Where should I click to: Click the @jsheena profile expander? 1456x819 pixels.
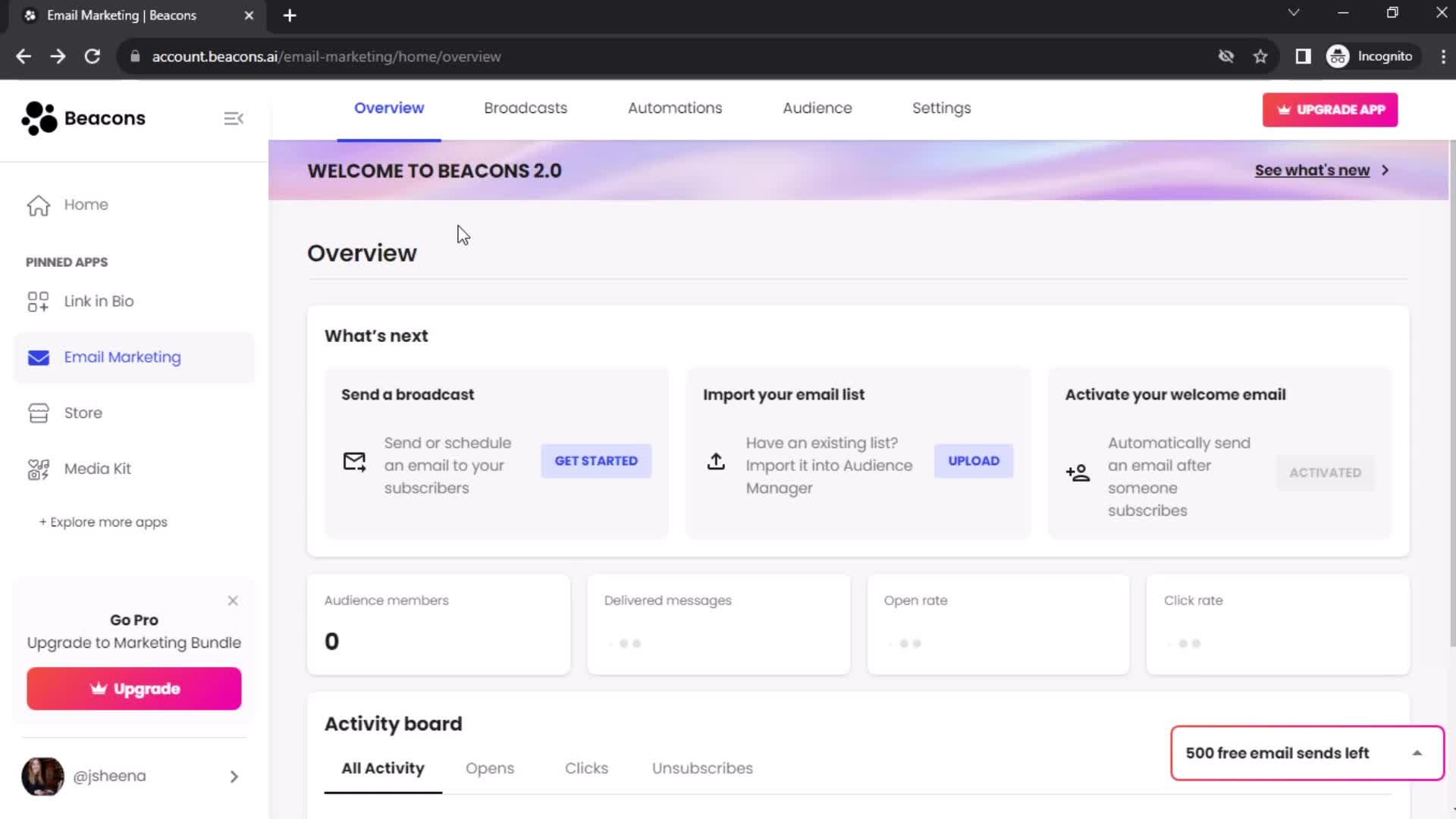coord(234,776)
